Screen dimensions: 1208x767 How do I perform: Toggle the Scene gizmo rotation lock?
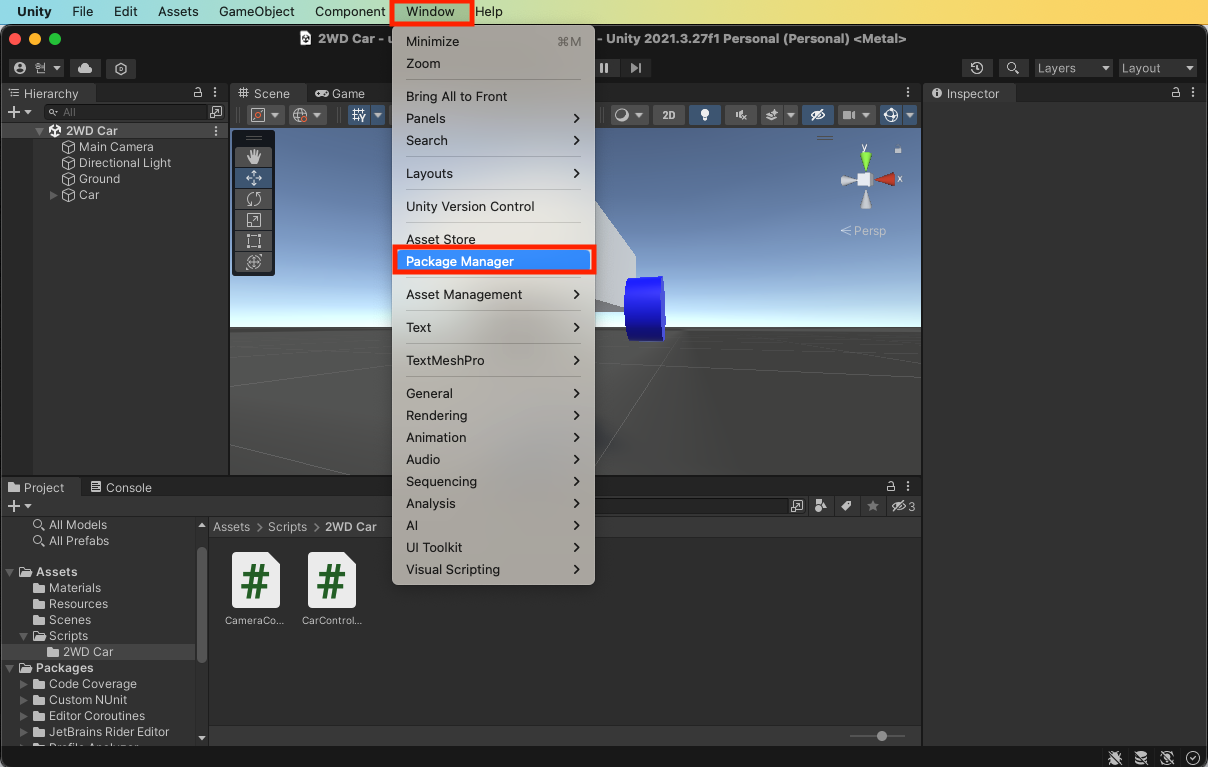(x=898, y=150)
